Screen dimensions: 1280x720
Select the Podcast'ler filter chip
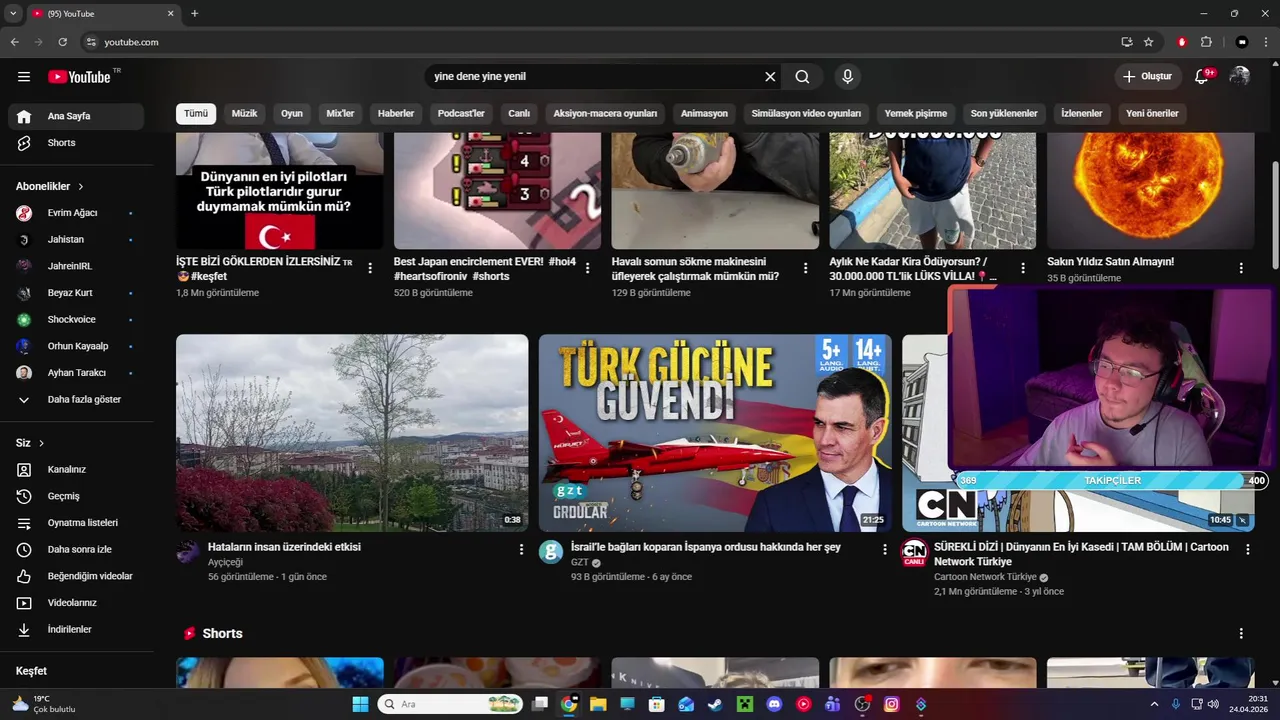(x=461, y=113)
